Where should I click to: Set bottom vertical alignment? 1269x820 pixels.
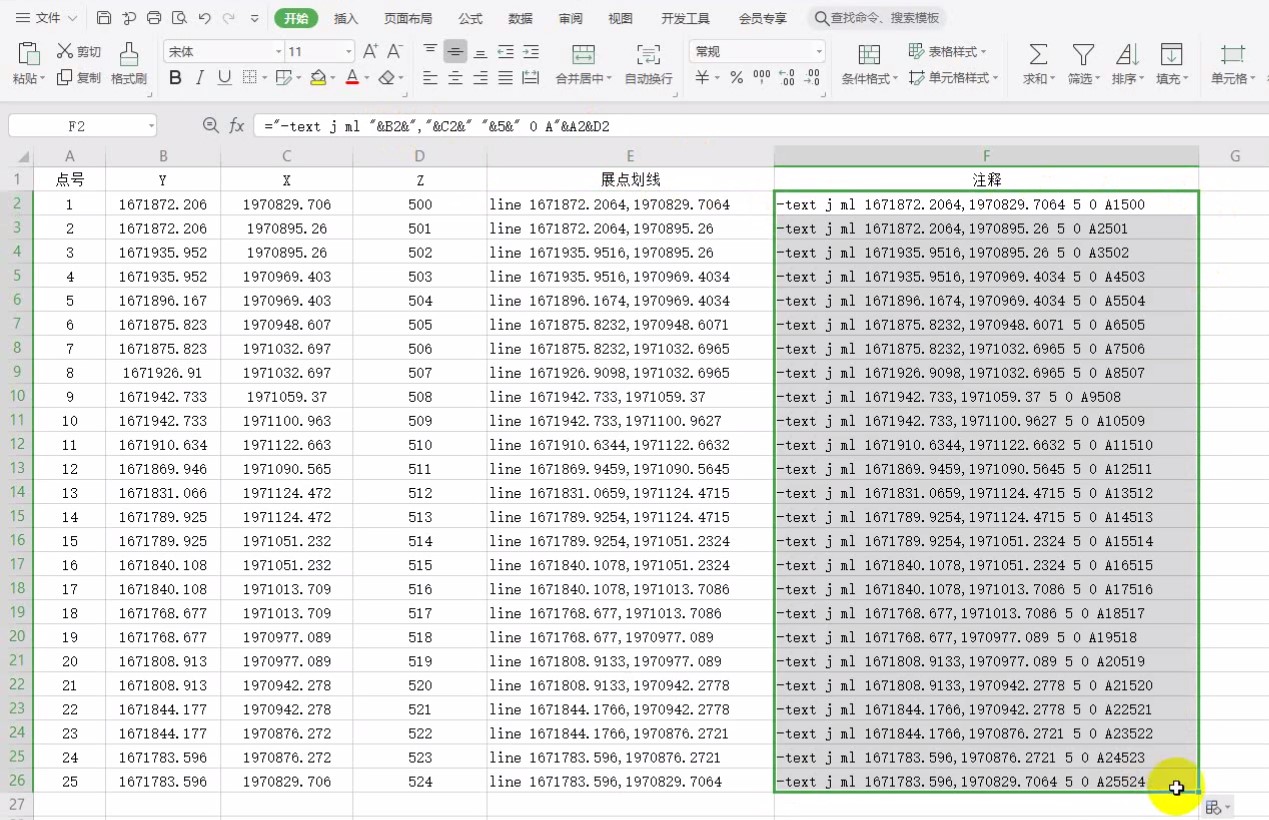point(481,51)
